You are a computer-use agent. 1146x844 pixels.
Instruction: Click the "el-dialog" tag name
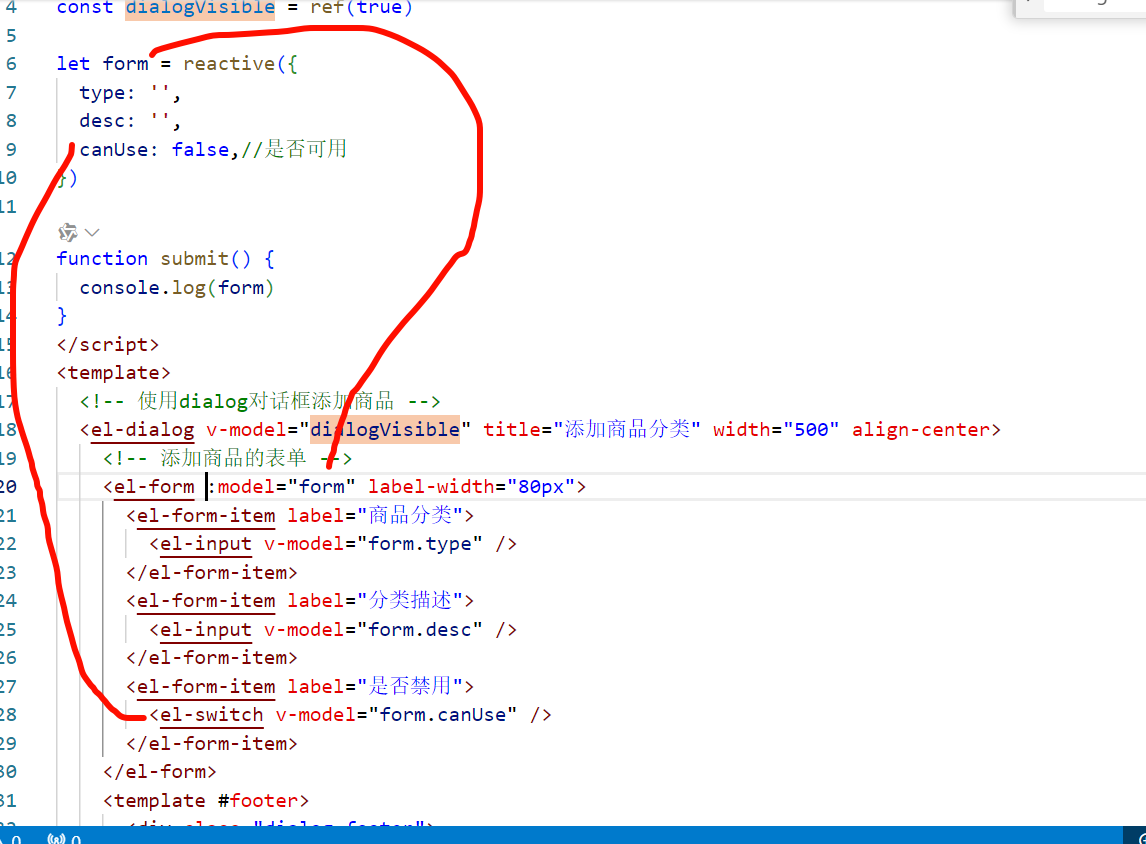click(x=143, y=430)
